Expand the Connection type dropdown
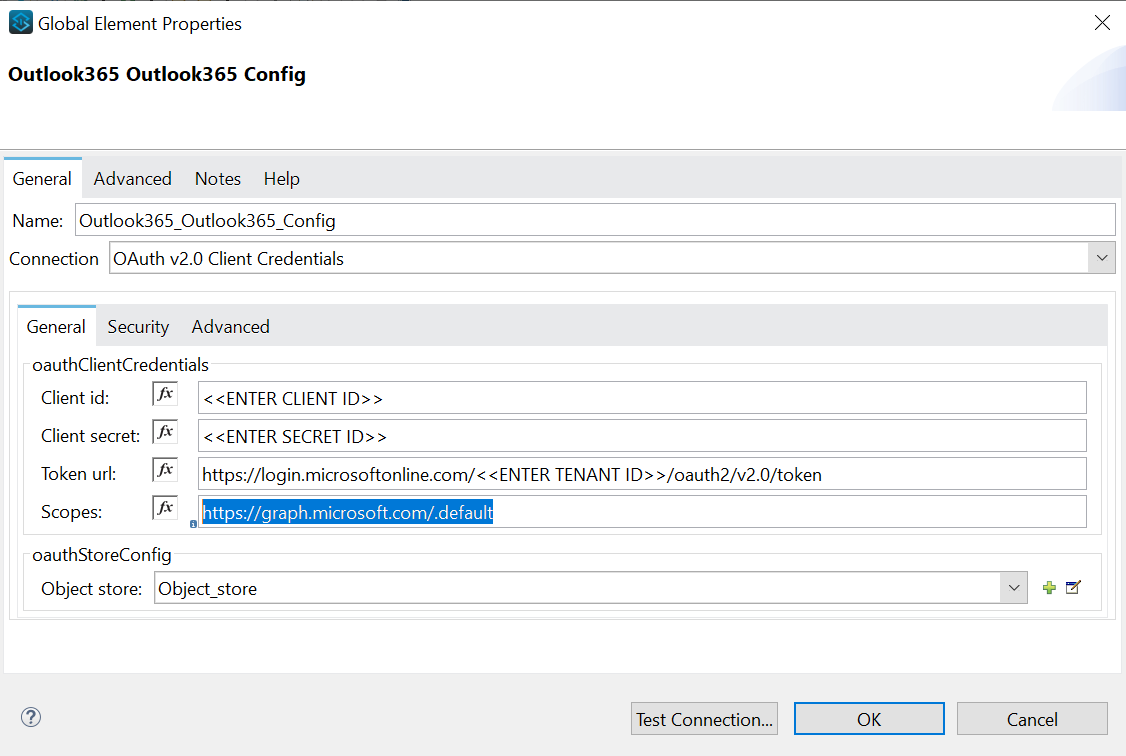The width and height of the screenshot is (1126, 756). 1102,258
